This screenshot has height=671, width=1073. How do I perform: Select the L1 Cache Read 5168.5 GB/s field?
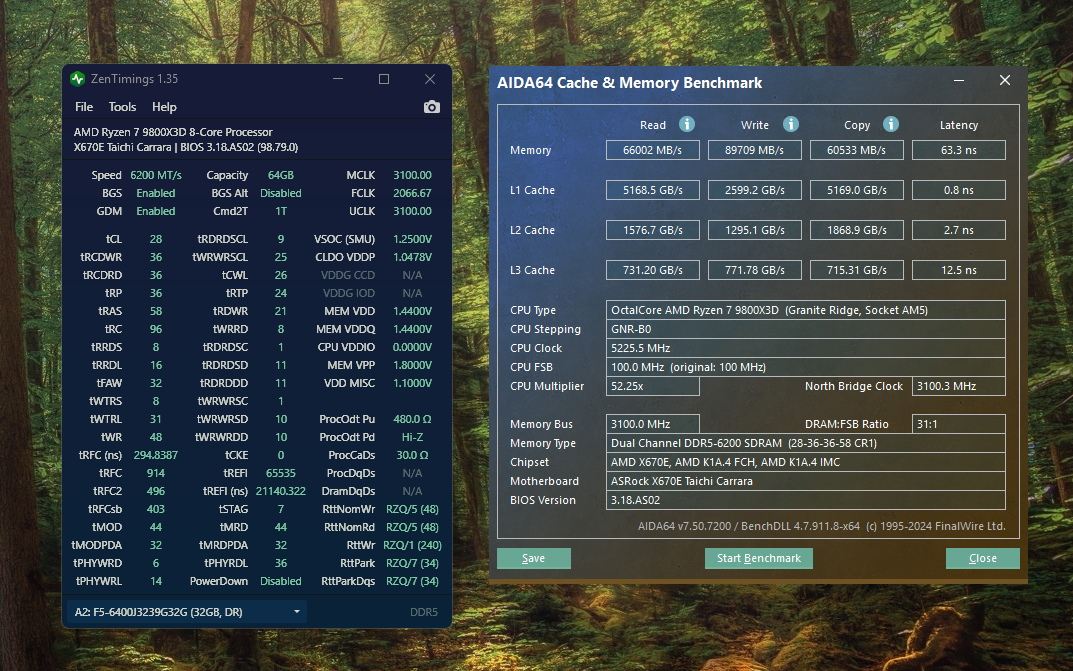[x=653, y=190]
